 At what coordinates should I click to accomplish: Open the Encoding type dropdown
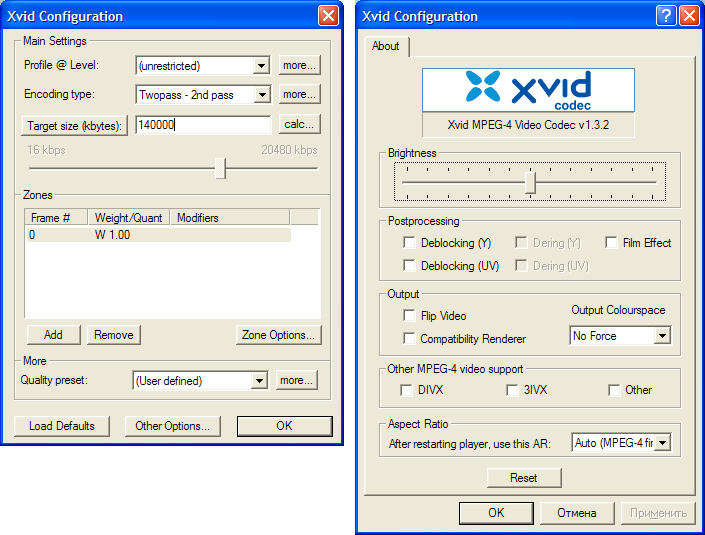262,95
